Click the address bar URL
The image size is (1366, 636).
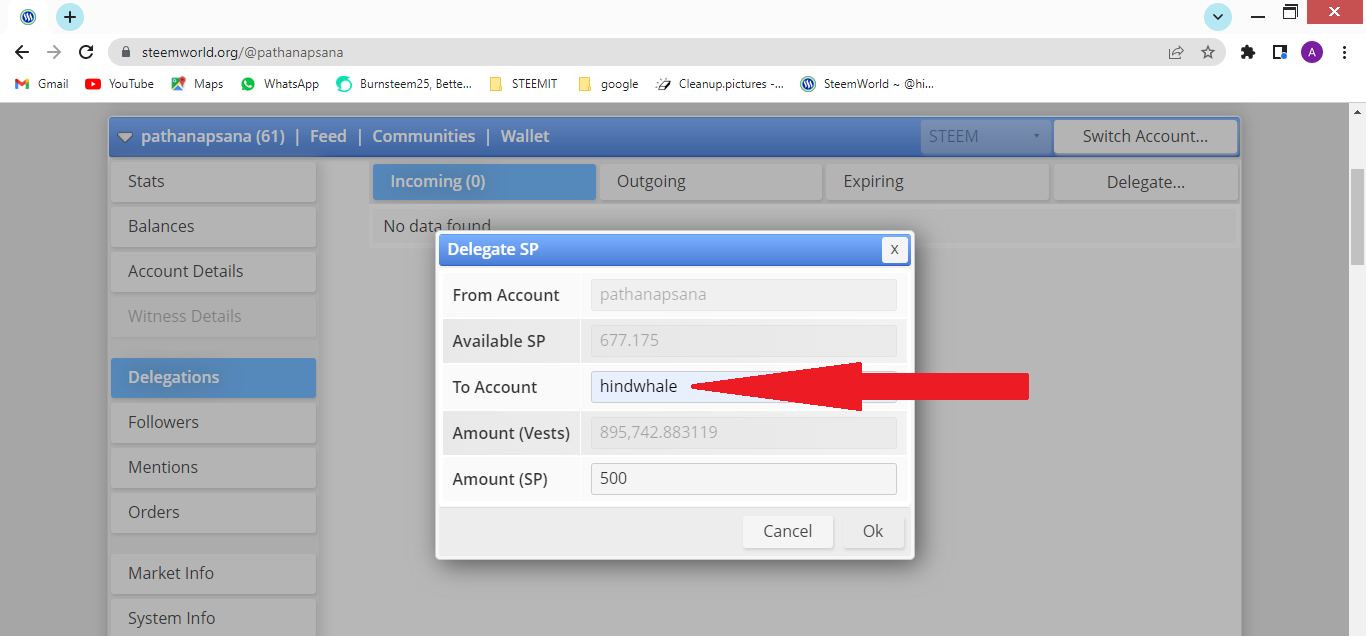coord(243,52)
